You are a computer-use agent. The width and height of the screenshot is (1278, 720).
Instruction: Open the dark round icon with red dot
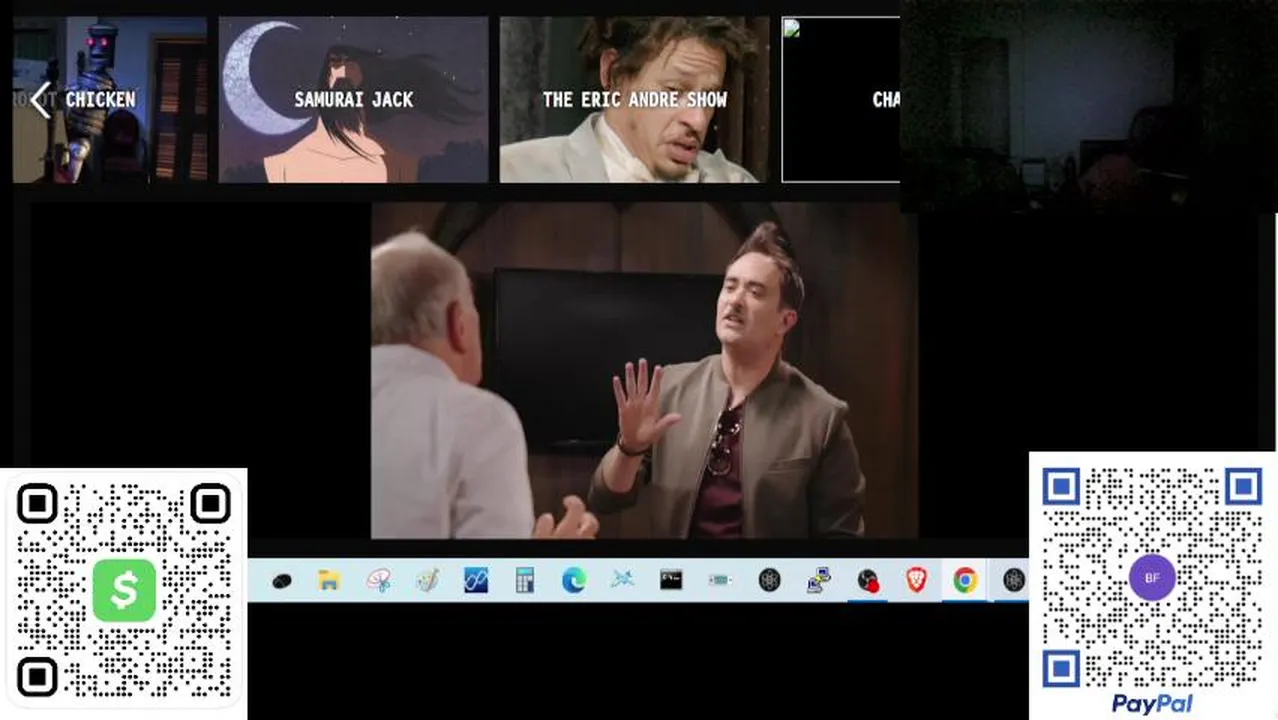pos(867,580)
